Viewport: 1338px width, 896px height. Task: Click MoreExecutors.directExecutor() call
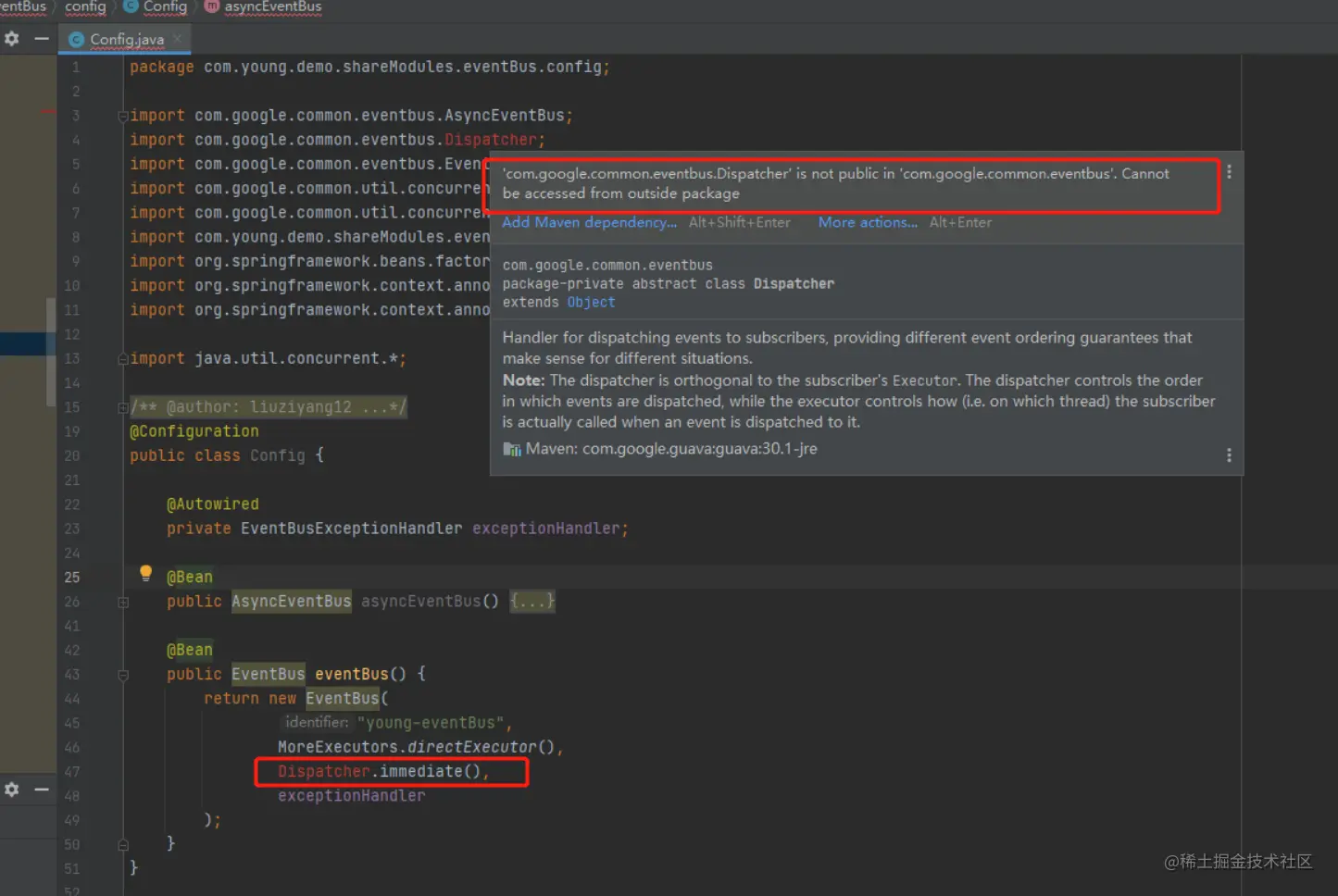pos(416,747)
